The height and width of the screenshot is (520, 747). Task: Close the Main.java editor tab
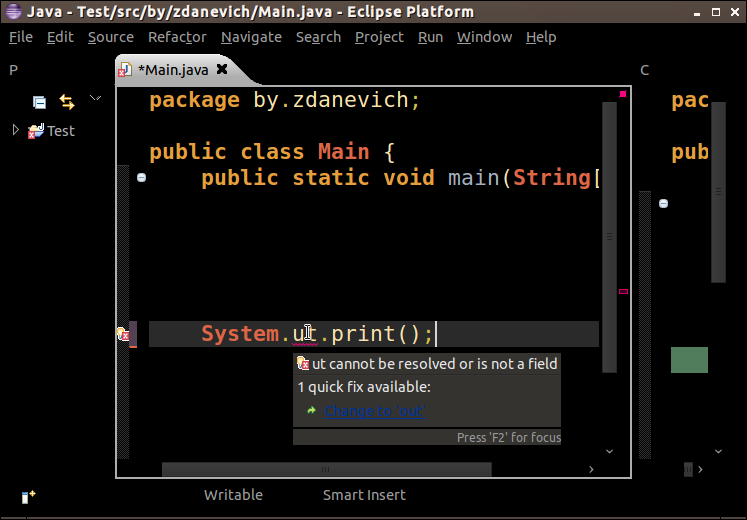point(222,69)
